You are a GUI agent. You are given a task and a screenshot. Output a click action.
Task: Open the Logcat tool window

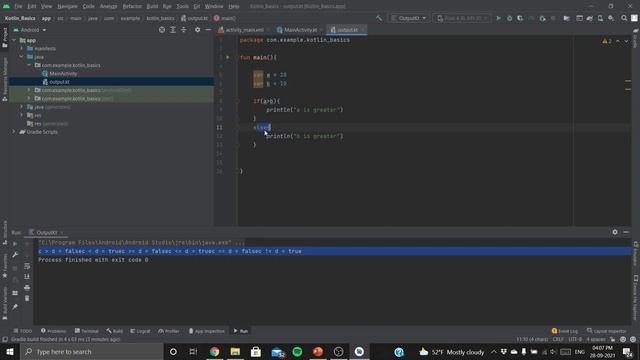(140, 331)
